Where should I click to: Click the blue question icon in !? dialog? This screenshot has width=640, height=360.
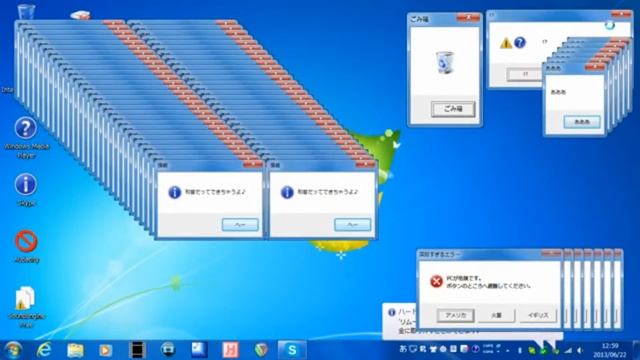520,42
